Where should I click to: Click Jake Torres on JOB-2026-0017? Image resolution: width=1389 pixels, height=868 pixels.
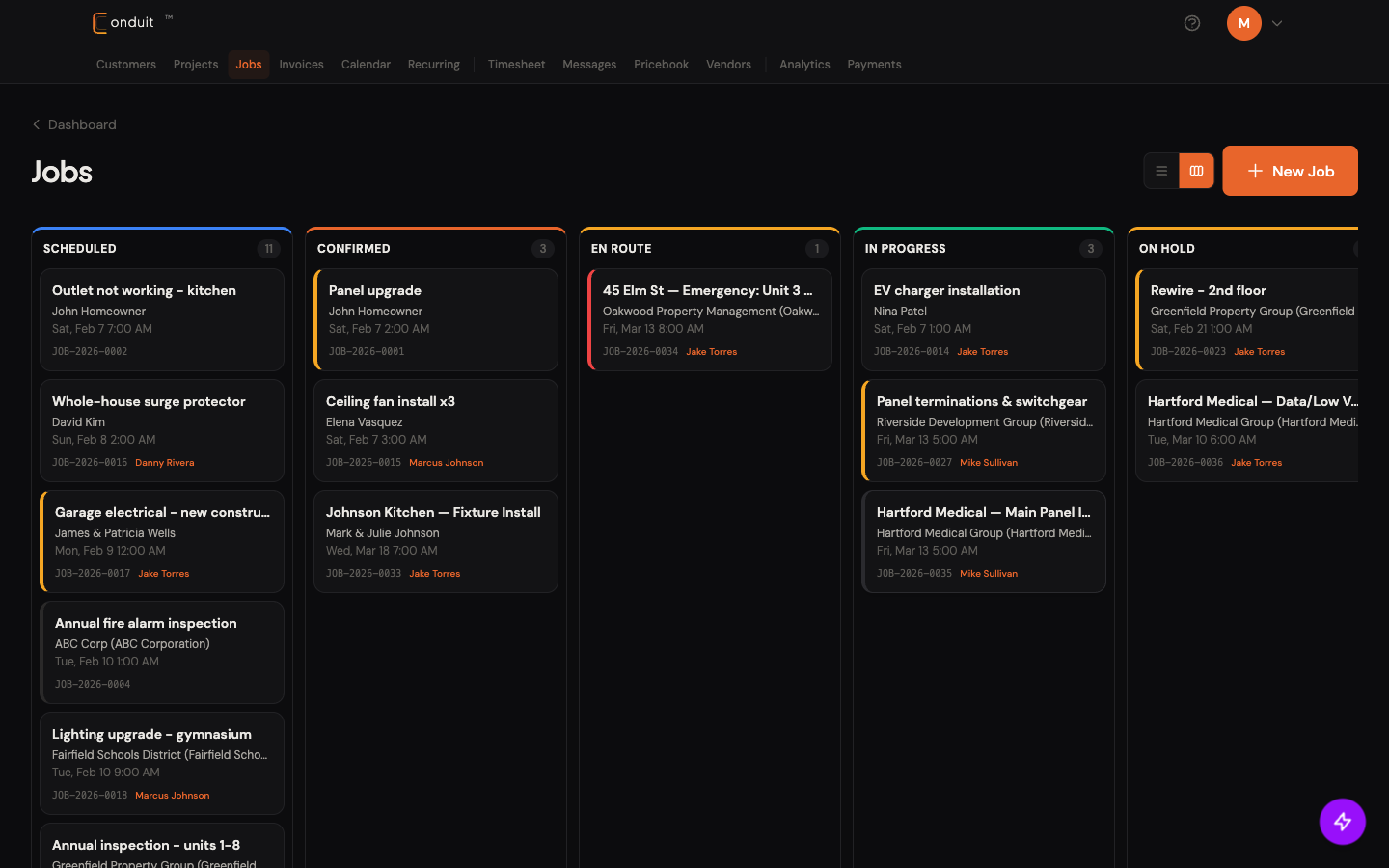[x=164, y=574]
